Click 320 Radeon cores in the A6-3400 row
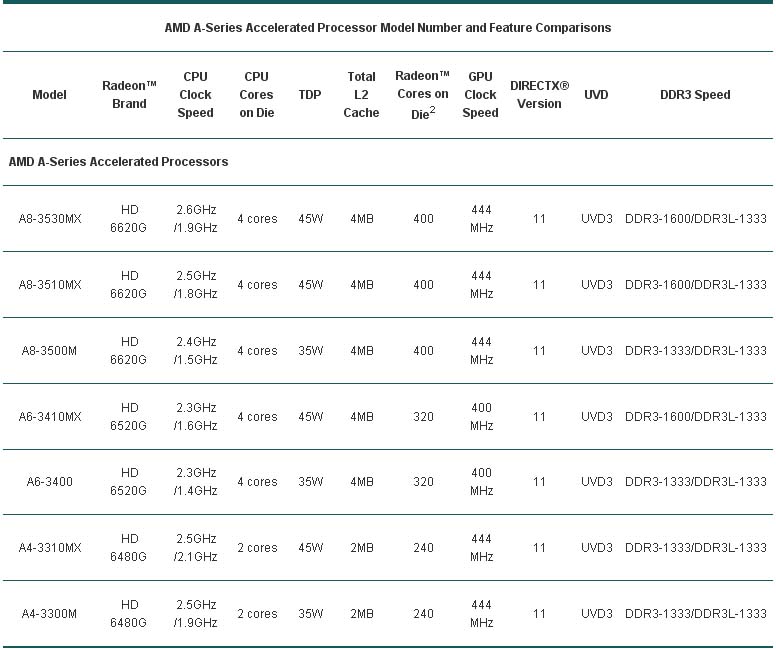Viewport: 776px width, 649px height. point(423,481)
